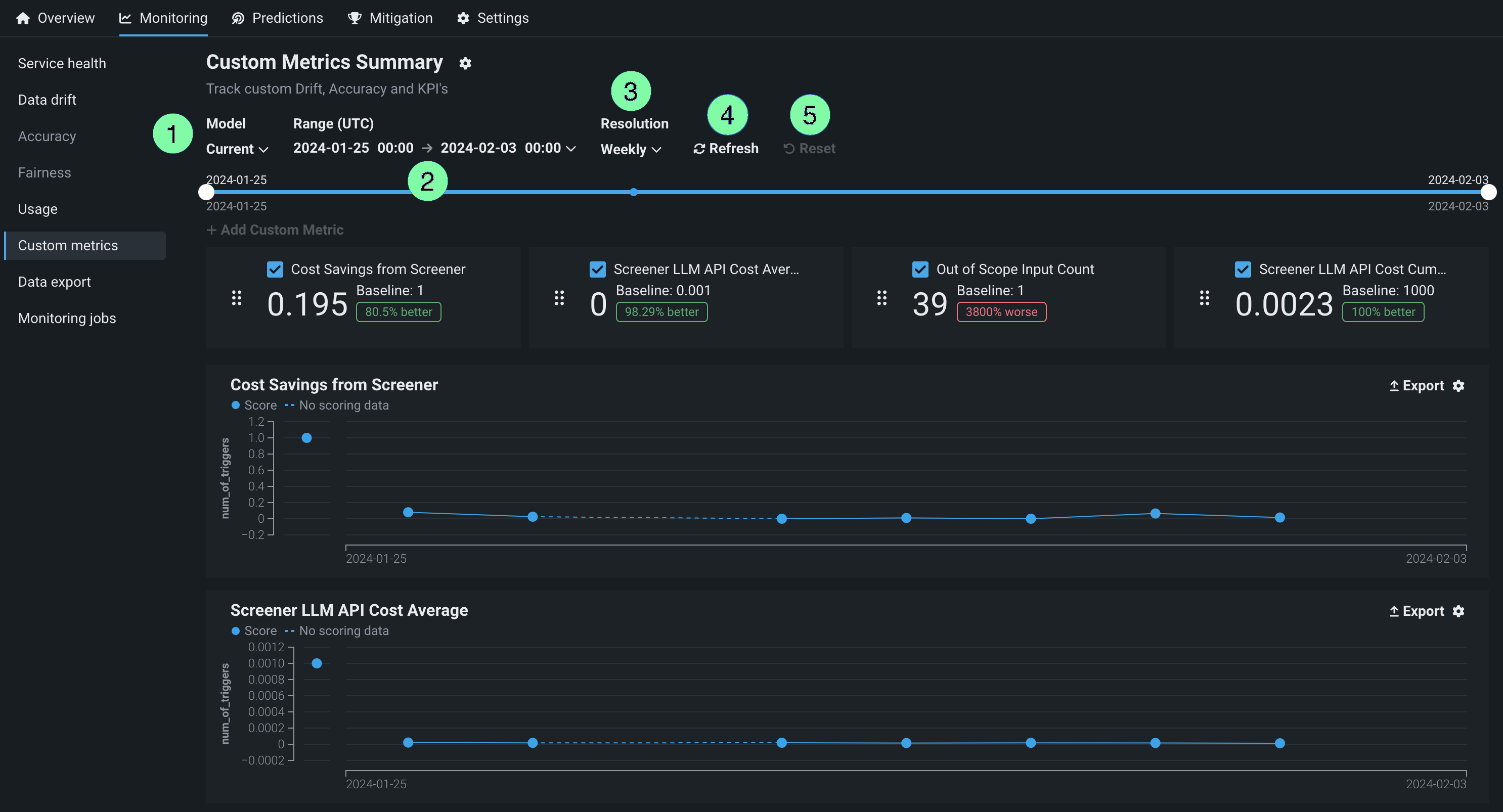
Task: Click Add Custom Metric link
Action: click(x=275, y=230)
